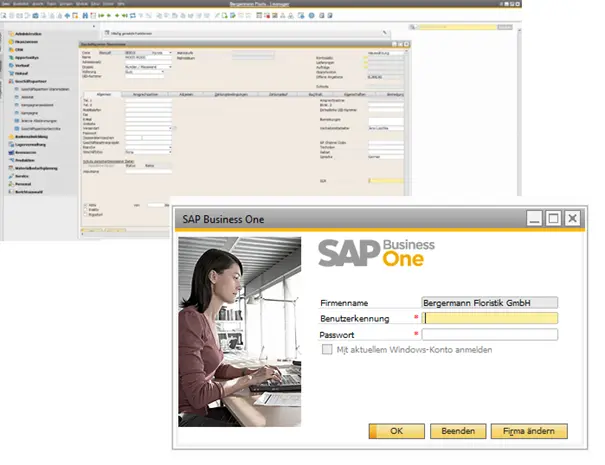Select the Erweitert radio button
This screenshot has width=605, height=465.
pos(85,215)
